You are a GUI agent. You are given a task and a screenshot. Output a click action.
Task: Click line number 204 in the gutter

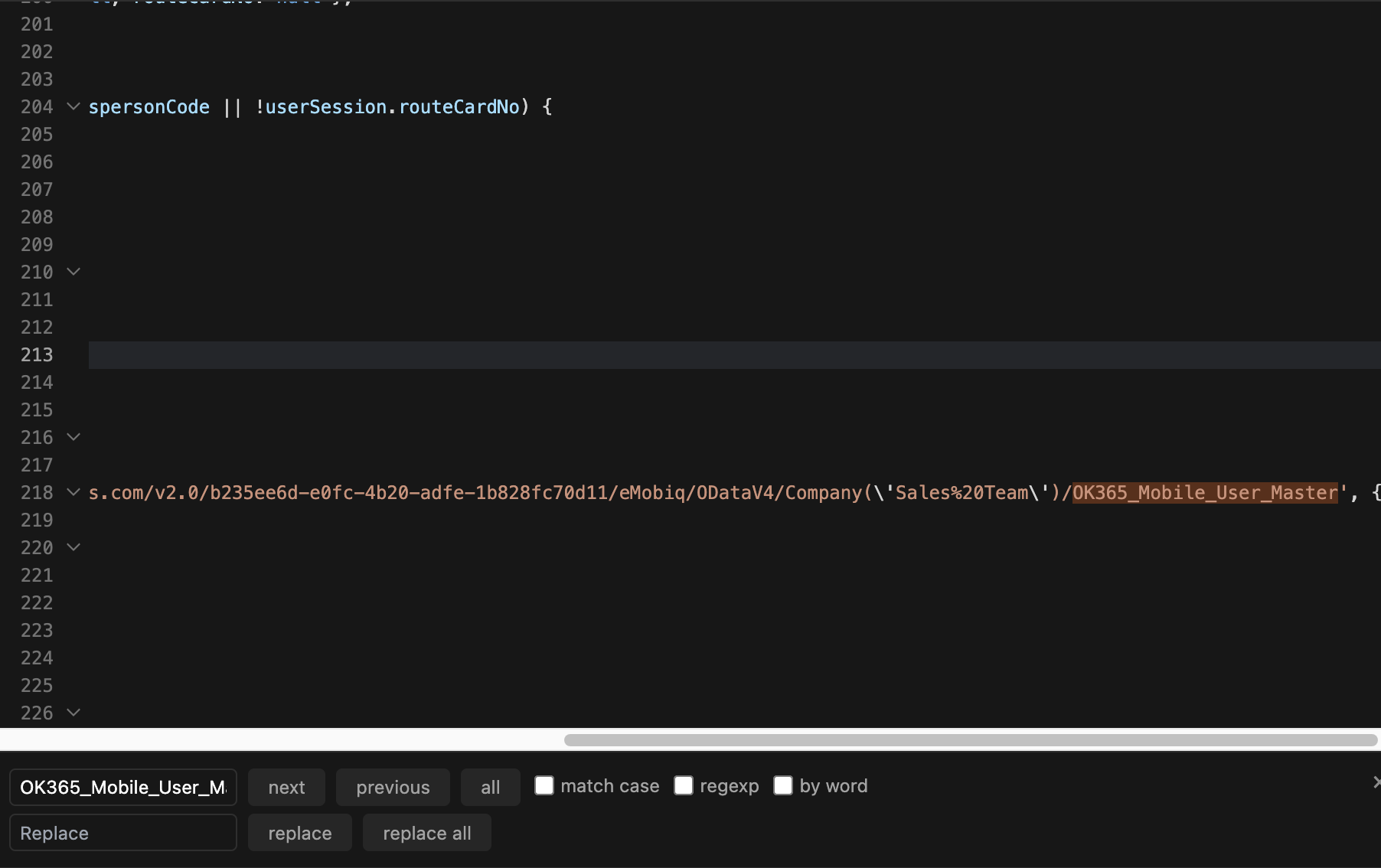[37, 107]
